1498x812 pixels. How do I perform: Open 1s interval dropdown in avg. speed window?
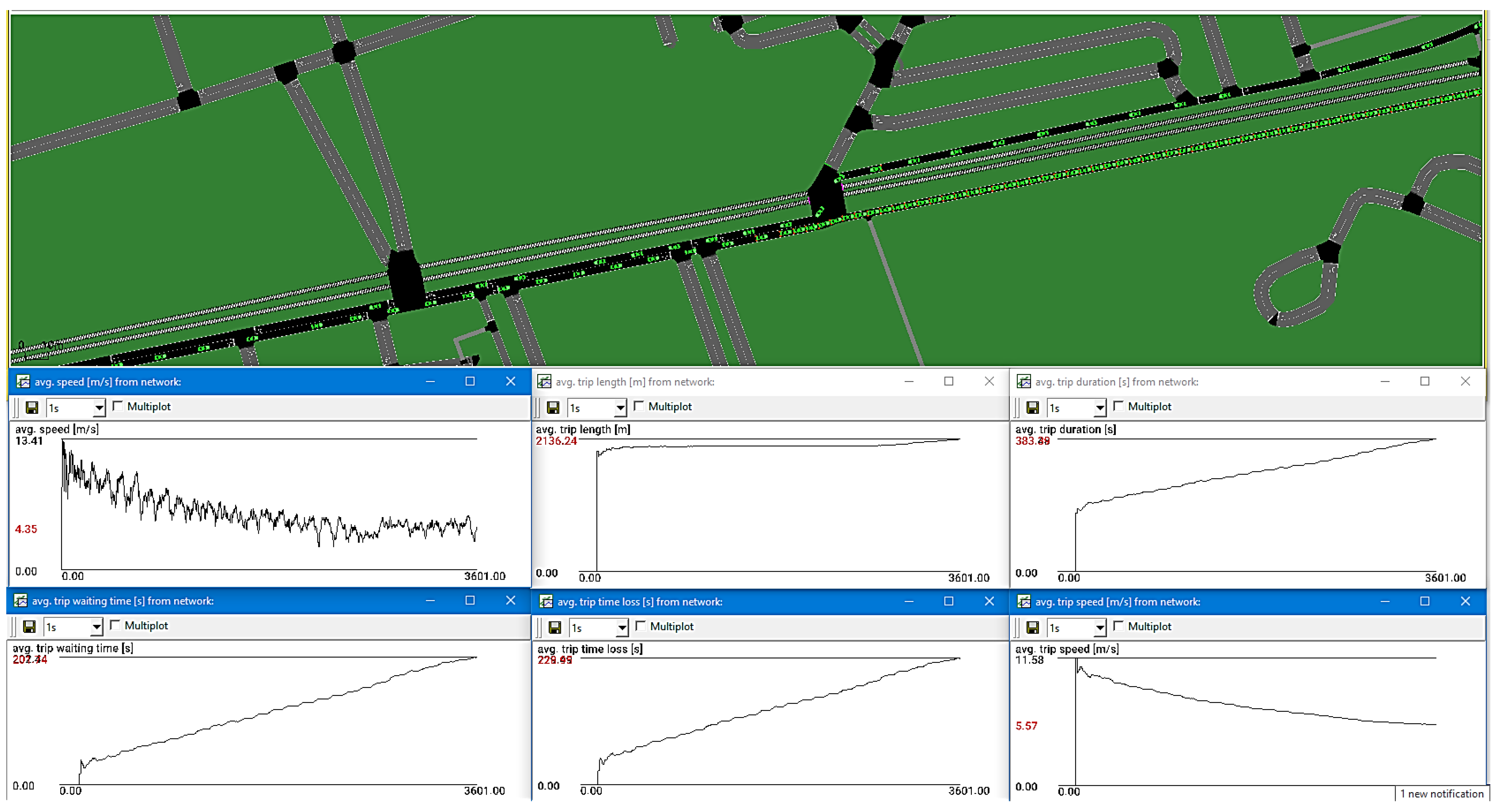pyautogui.click(x=99, y=408)
